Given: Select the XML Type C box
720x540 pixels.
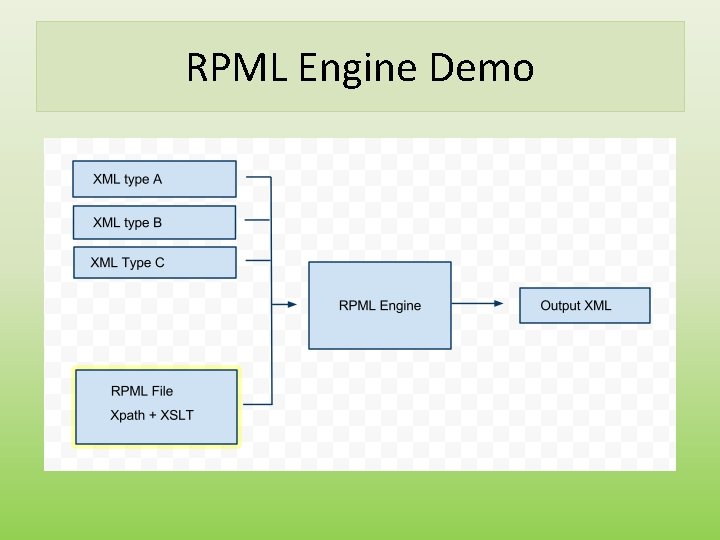Looking at the screenshot, I should pyautogui.click(x=155, y=263).
